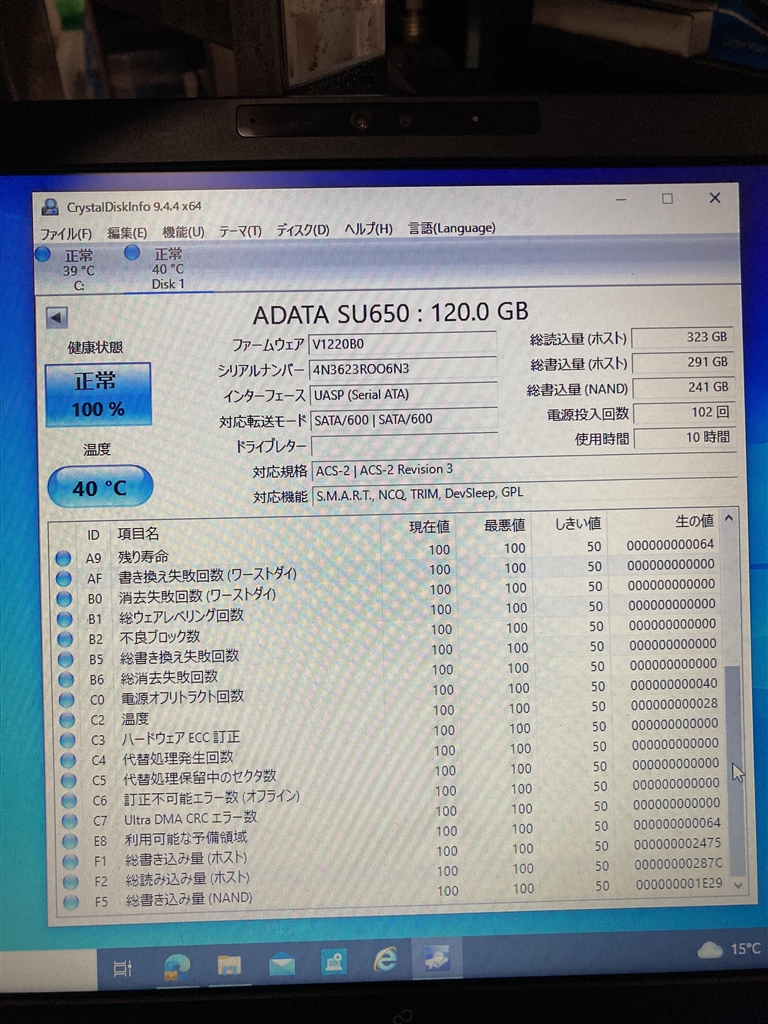Screen dimensions: 768x1024
Task: Click status circle for C5 row
Action: (69, 781)
